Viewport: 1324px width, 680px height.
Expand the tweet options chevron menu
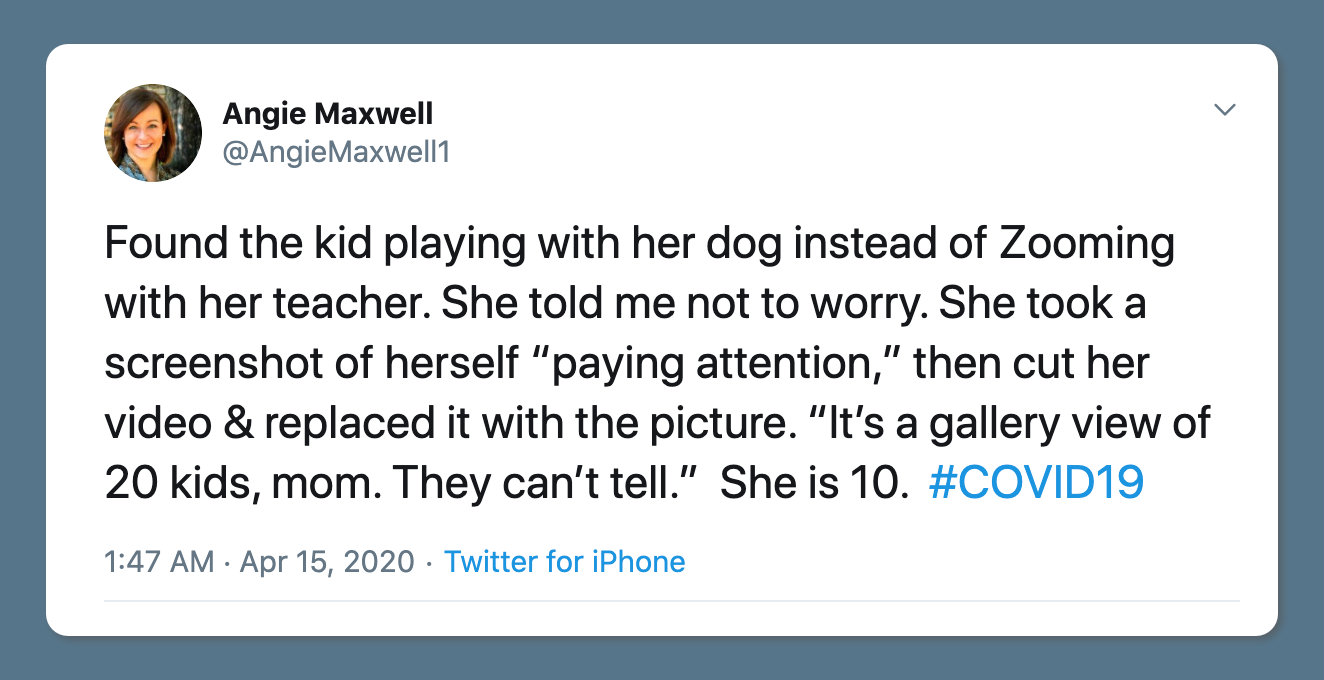coord(1225,109)
